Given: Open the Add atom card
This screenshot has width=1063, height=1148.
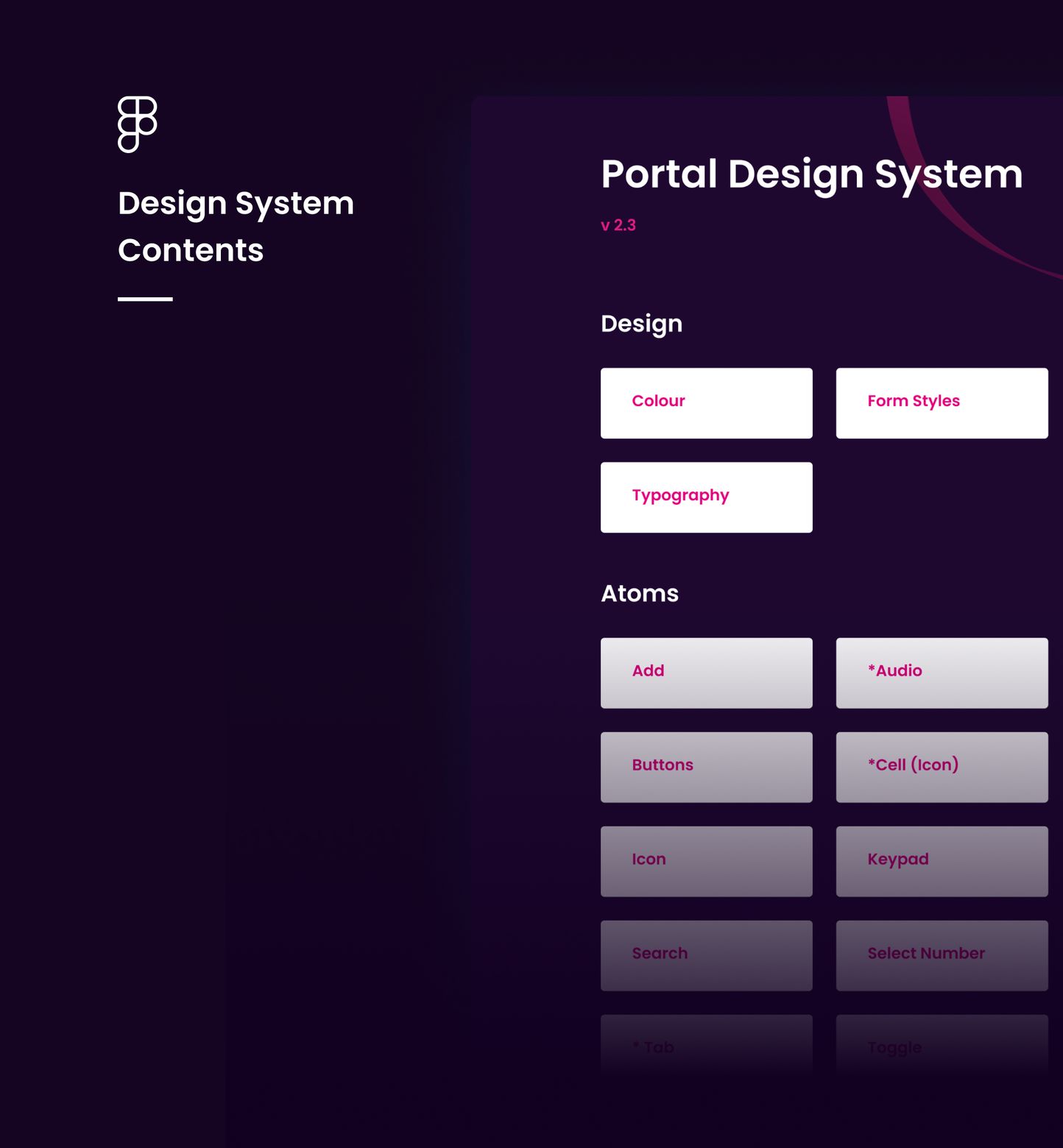Looking at the screenshot, I should pos(706,671).
